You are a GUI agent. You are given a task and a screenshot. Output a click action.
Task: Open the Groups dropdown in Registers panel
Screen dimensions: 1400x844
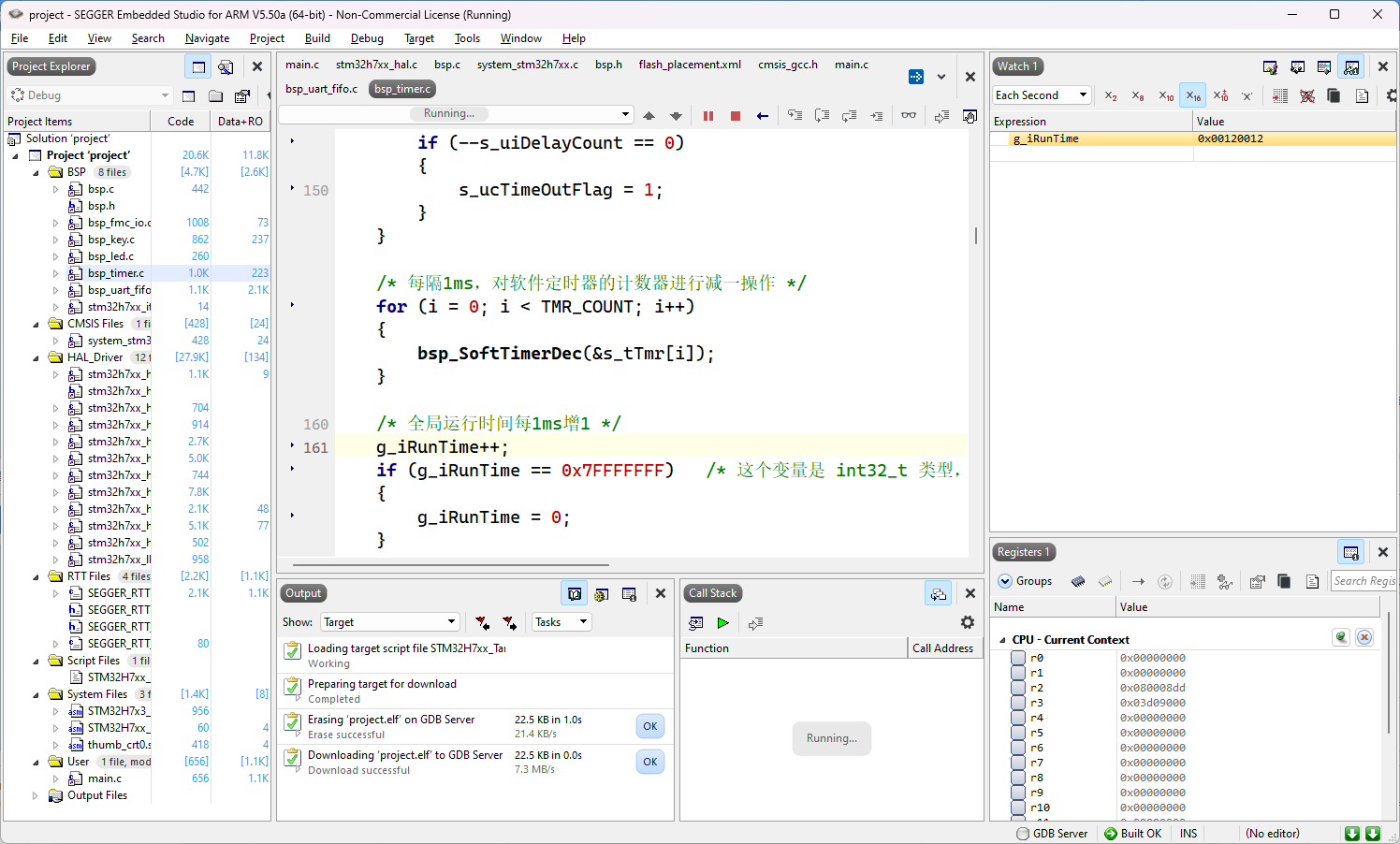tap(1025, 581)
